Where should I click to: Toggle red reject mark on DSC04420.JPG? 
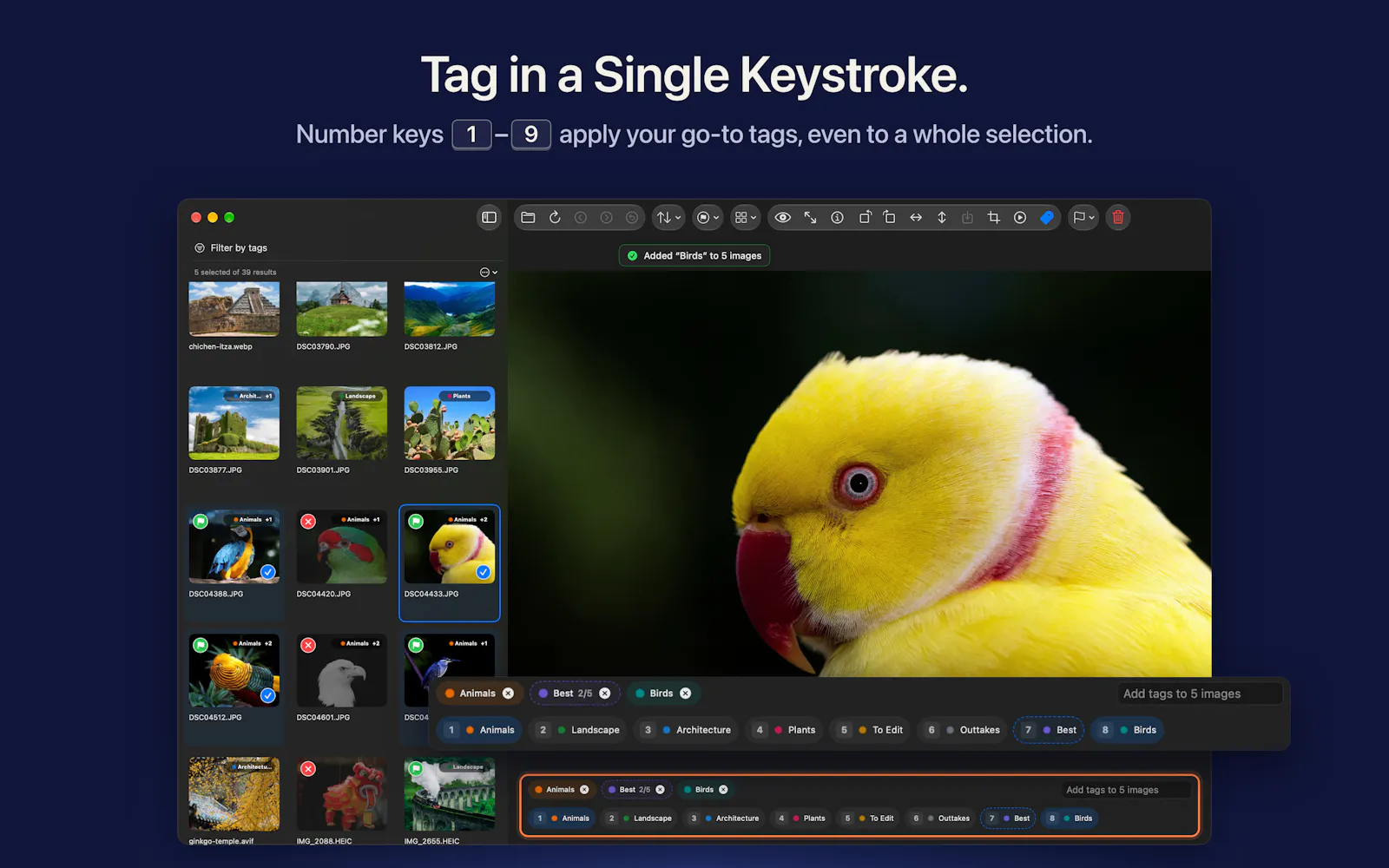[308, 521]
